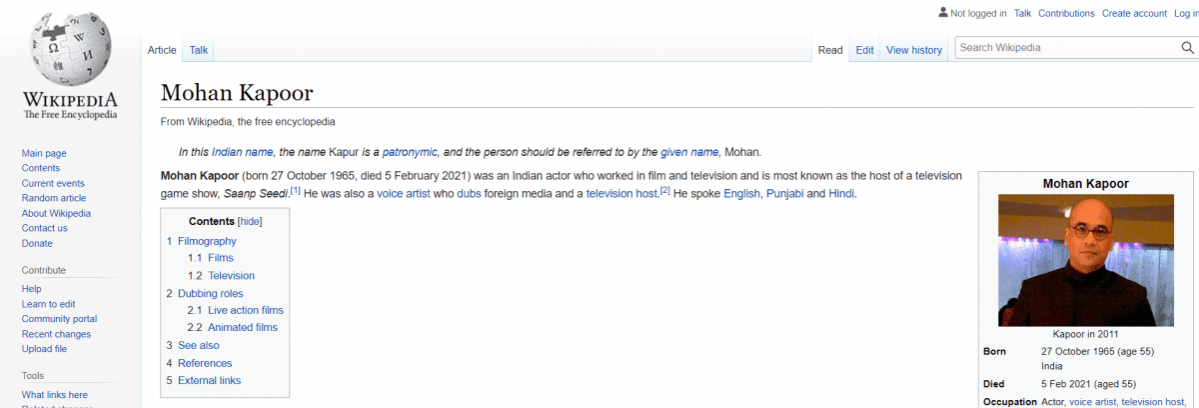Click citation reference [2]
1199x408 pixels.
coord(665,190)
